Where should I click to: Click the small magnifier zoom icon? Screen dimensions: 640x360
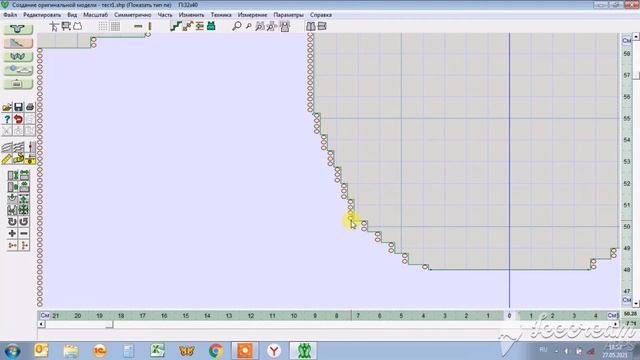point(248,27)
